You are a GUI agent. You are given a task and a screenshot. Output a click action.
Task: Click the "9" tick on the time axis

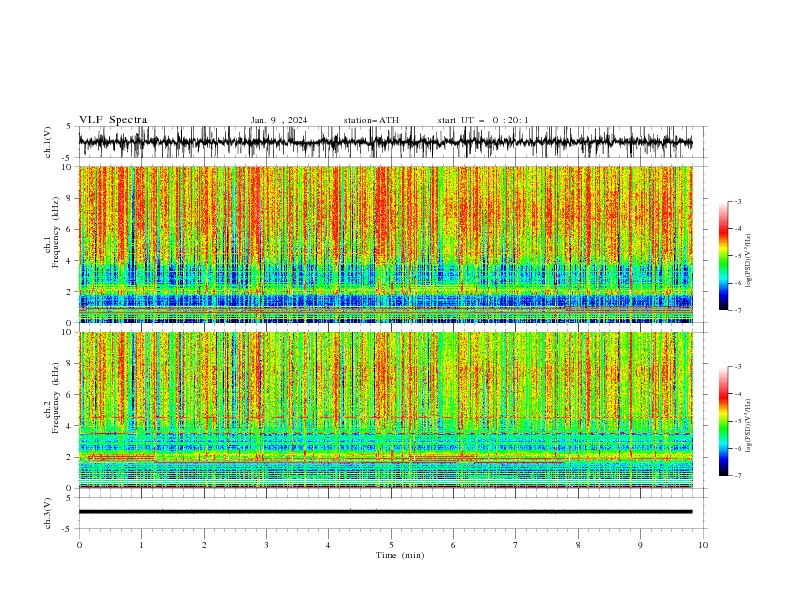[640, 545]
